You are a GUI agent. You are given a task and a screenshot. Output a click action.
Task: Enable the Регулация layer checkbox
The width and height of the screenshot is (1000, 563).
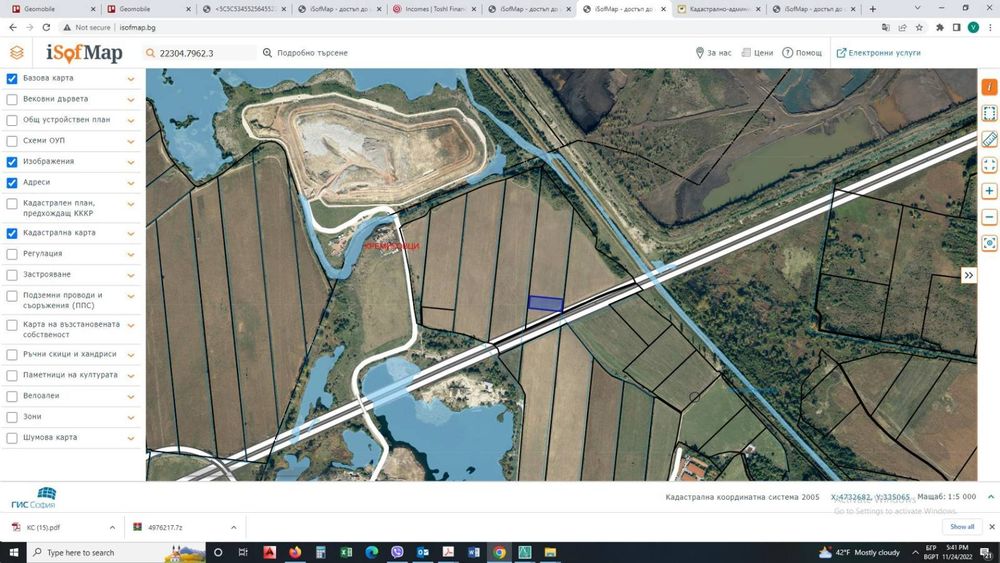(12, 254)
